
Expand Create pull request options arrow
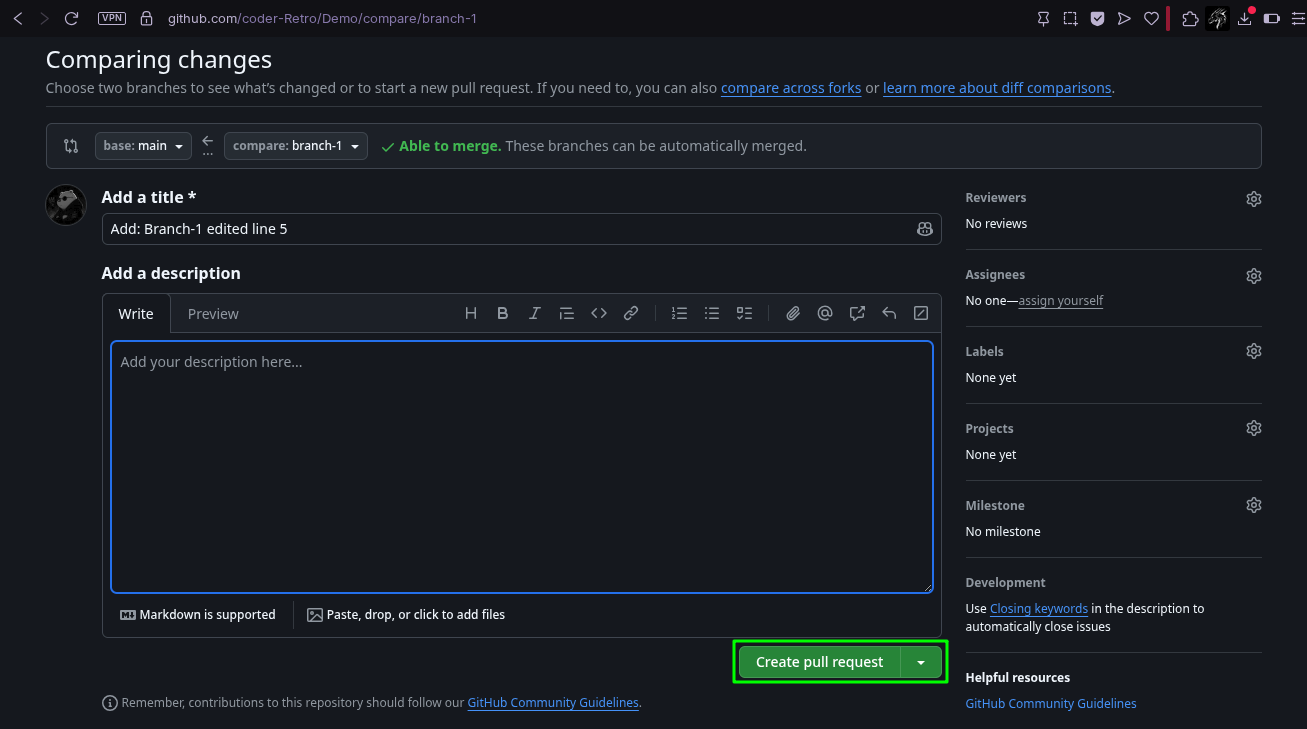click(921, 662)
